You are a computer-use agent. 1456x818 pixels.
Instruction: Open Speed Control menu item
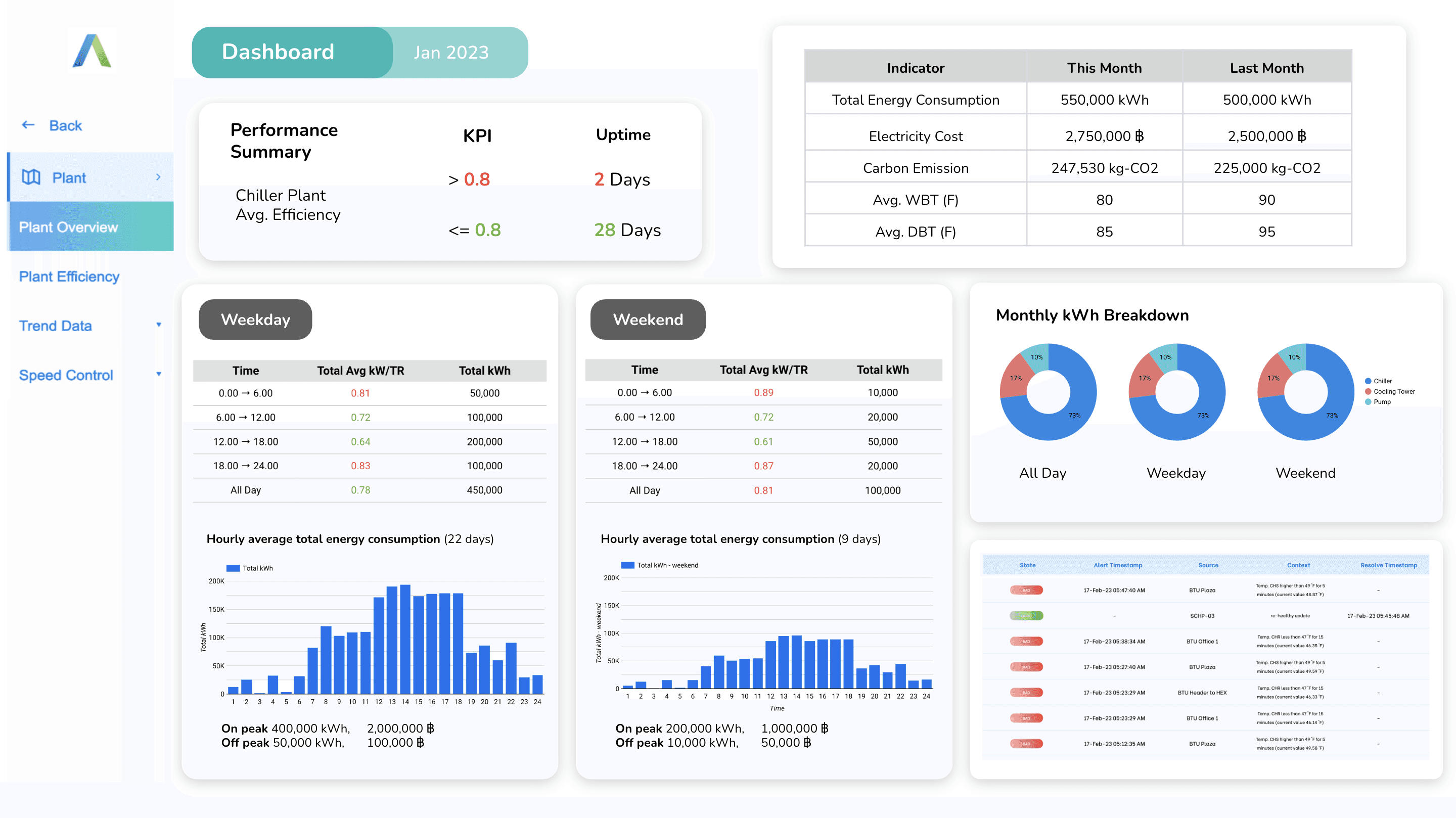(x=66, y=375)
